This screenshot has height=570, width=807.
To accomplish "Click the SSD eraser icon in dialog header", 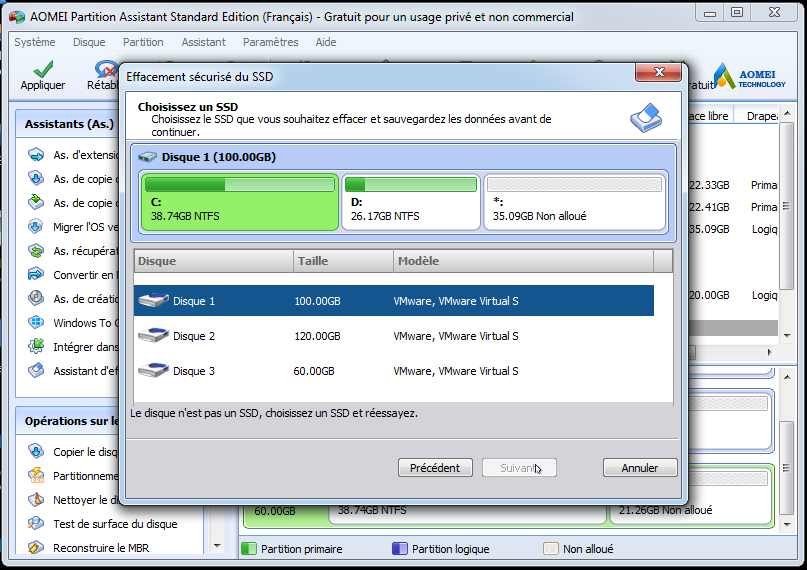I will point(646,118).
